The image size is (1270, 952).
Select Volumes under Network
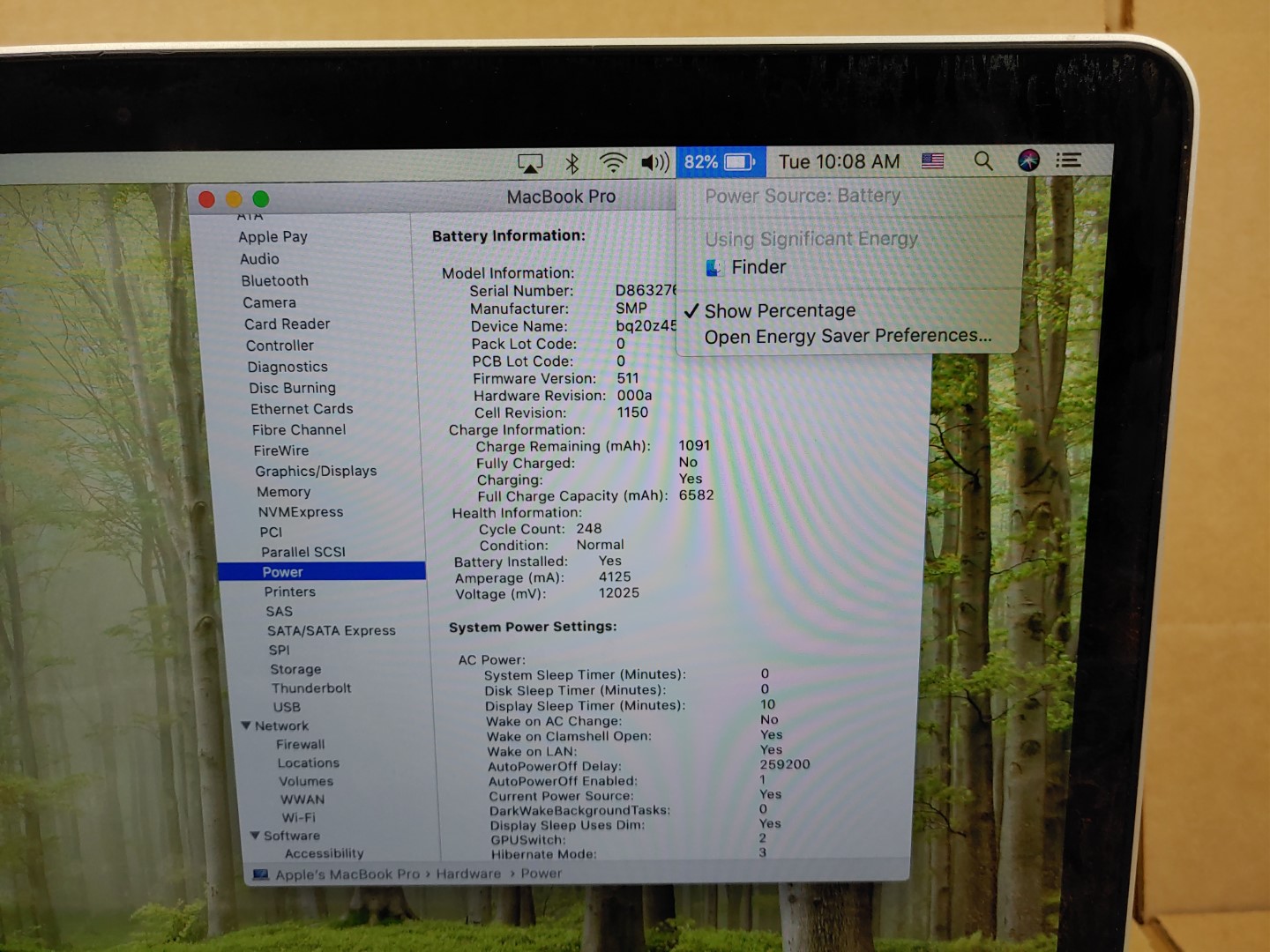click(x=306, y=782)
